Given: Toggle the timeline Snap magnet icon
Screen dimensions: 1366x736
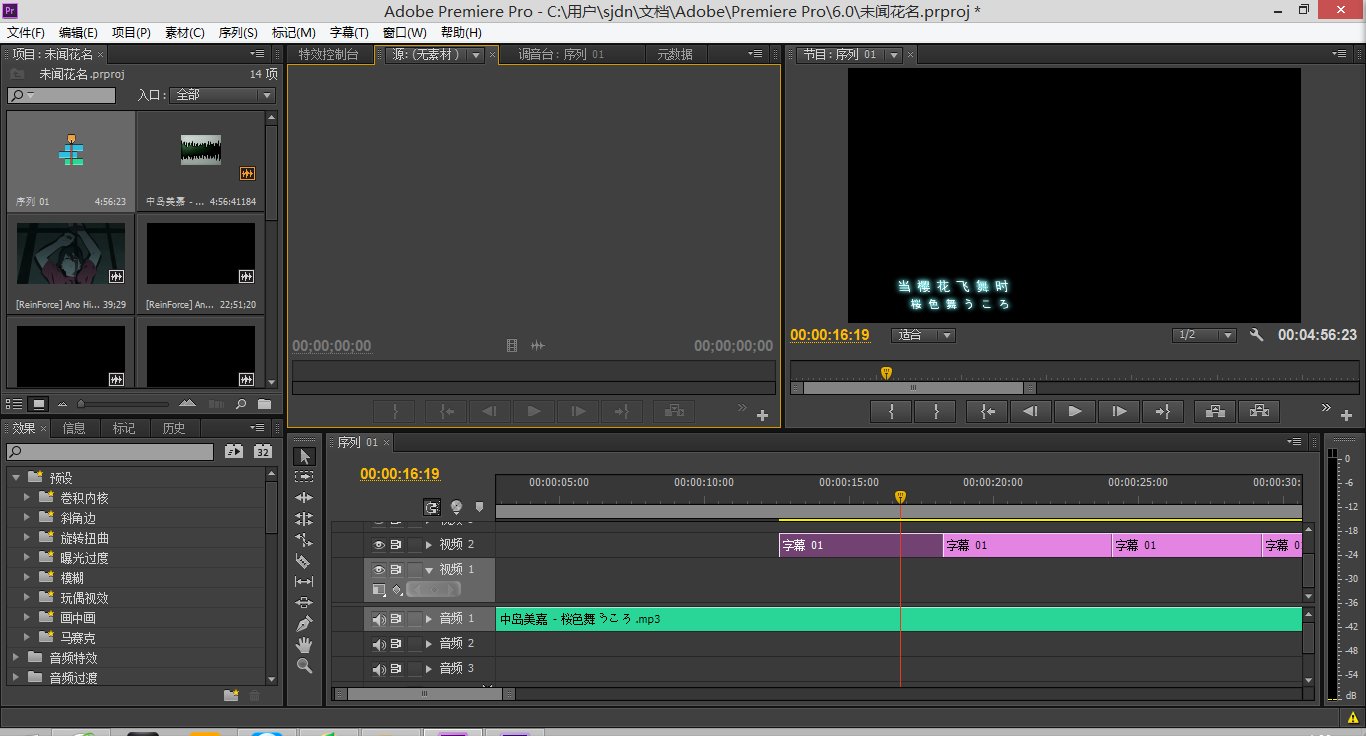Looking at the screenshot, I should click(432, 508).
